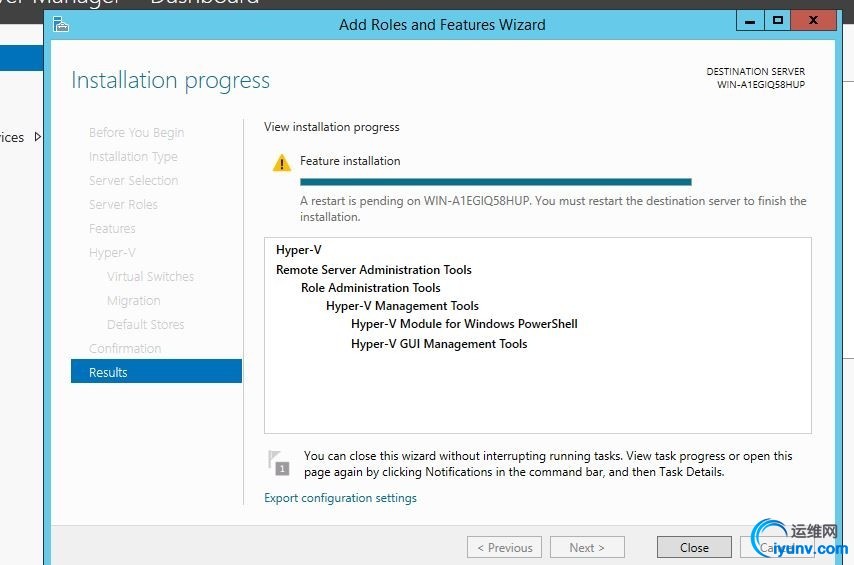This screenshot has height=565, width=854.
Task: Select the Server Selection step
Action: tap(133, 180)
